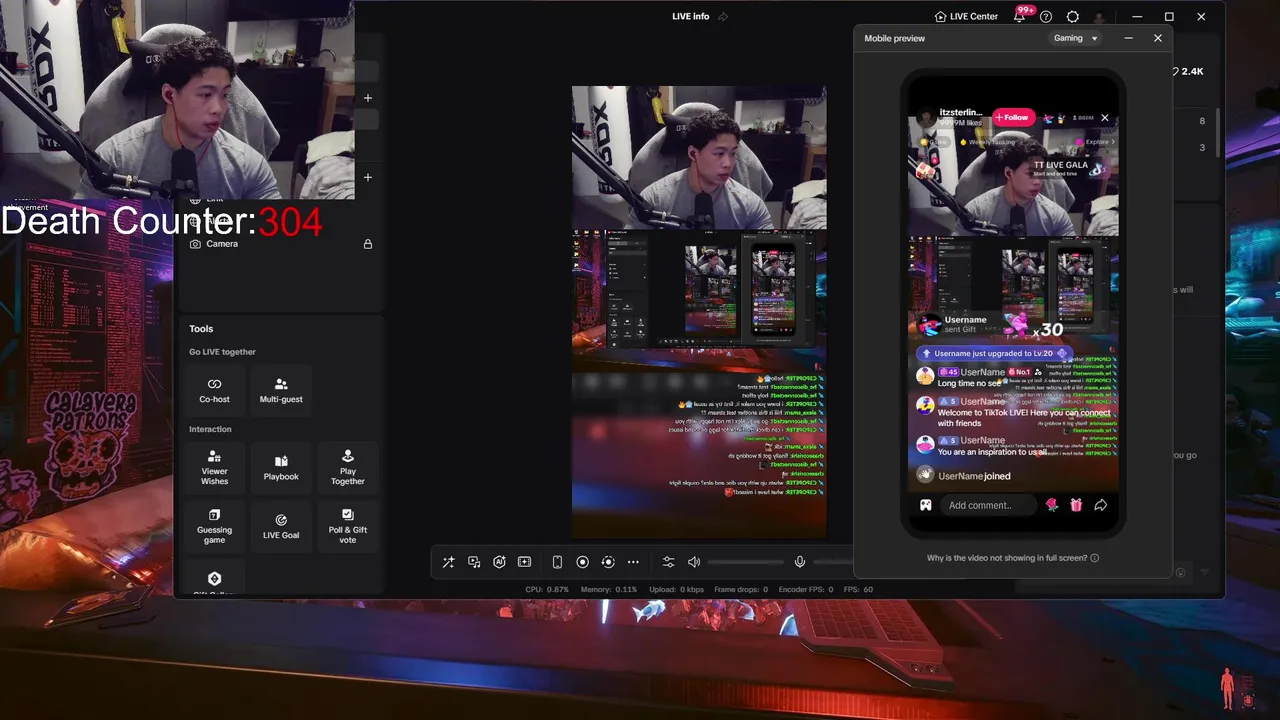Click the replay capture circular icon
Screen dimensions: 1280x720
pos(607,562)
